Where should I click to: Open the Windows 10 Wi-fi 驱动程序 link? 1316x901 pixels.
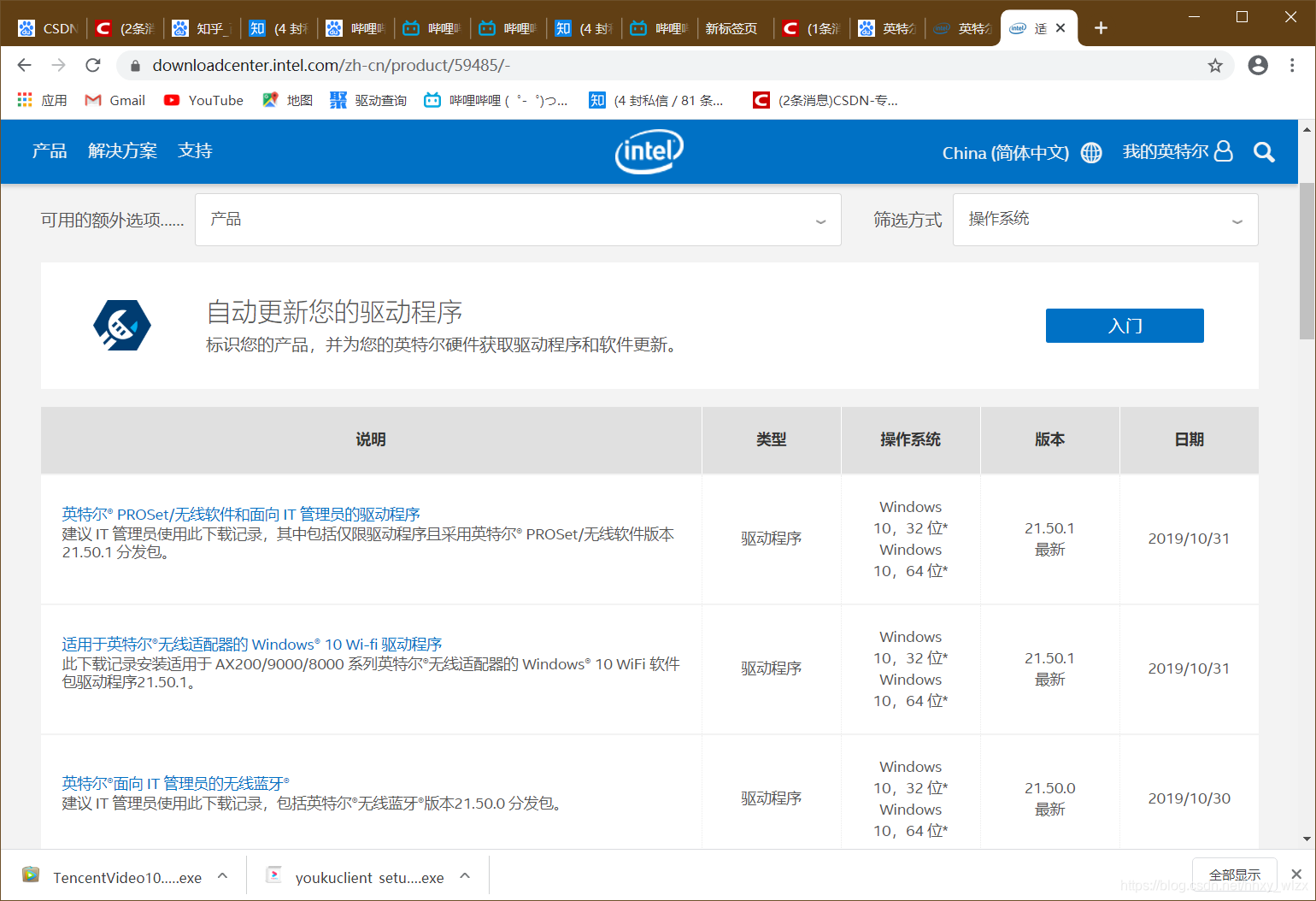tap(252, 644)
